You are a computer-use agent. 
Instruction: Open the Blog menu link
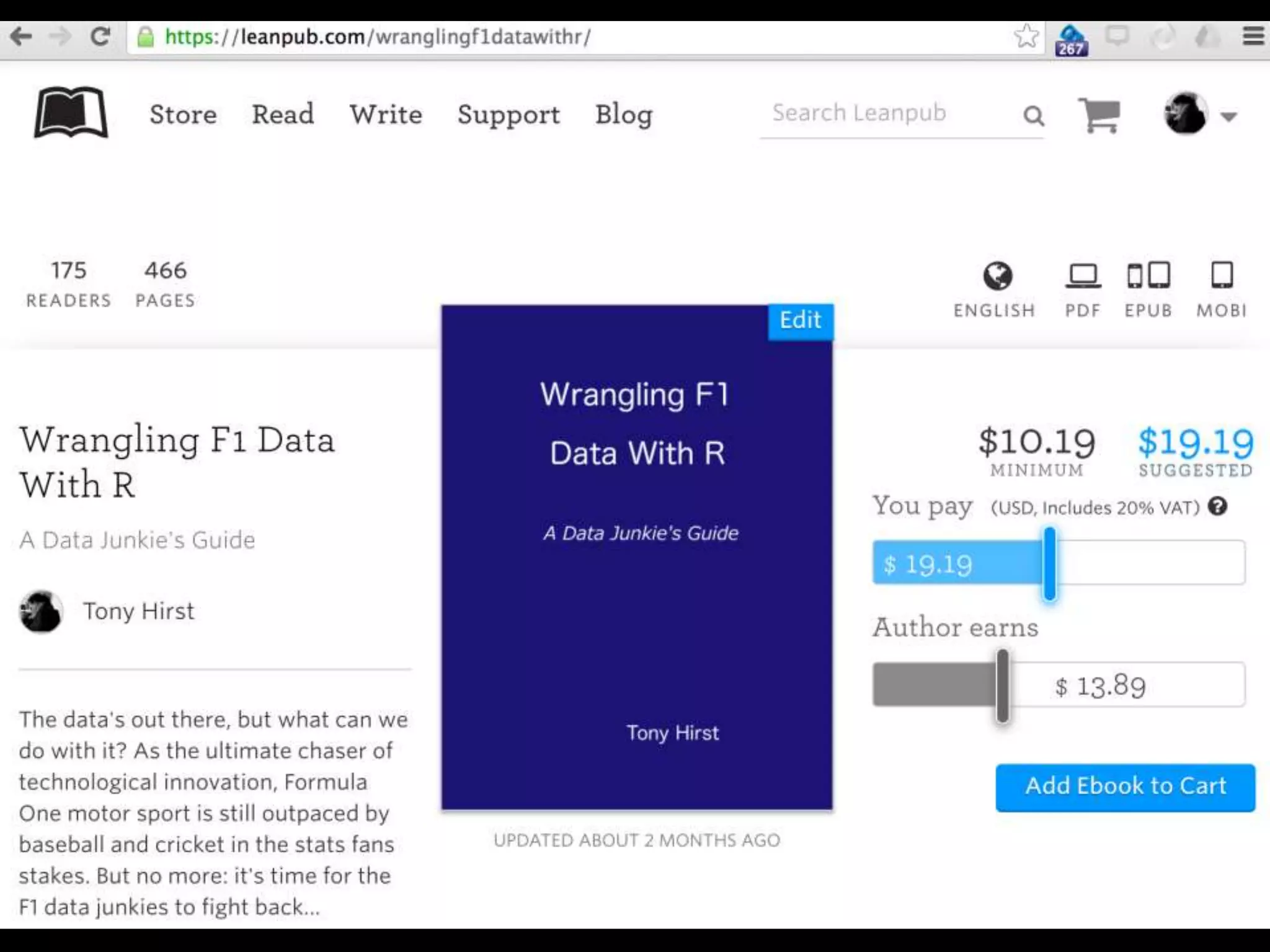click(624, 115)
